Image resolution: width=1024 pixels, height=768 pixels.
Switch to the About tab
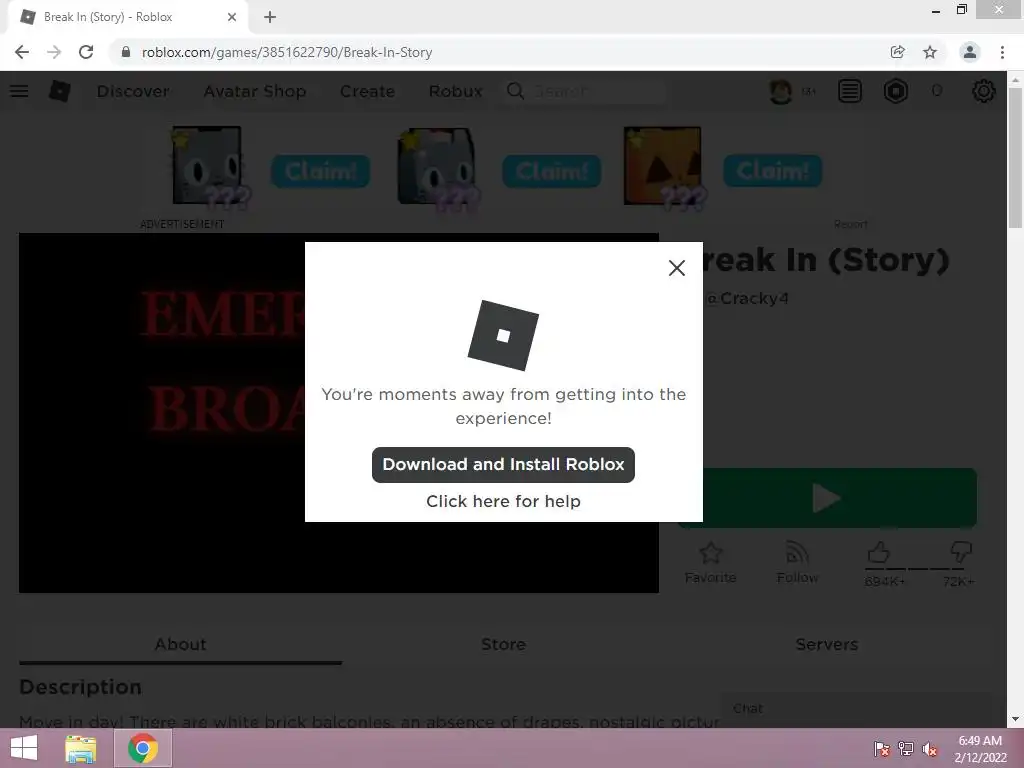click(180, 645)
